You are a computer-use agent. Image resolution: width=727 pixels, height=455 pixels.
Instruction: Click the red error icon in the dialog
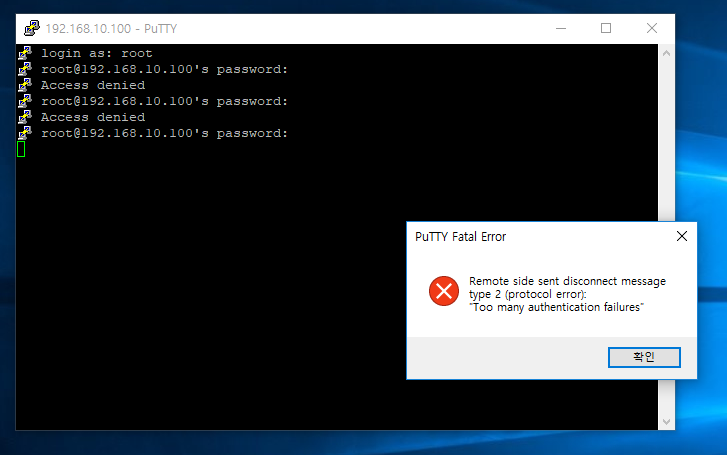[x=444, y=291]
